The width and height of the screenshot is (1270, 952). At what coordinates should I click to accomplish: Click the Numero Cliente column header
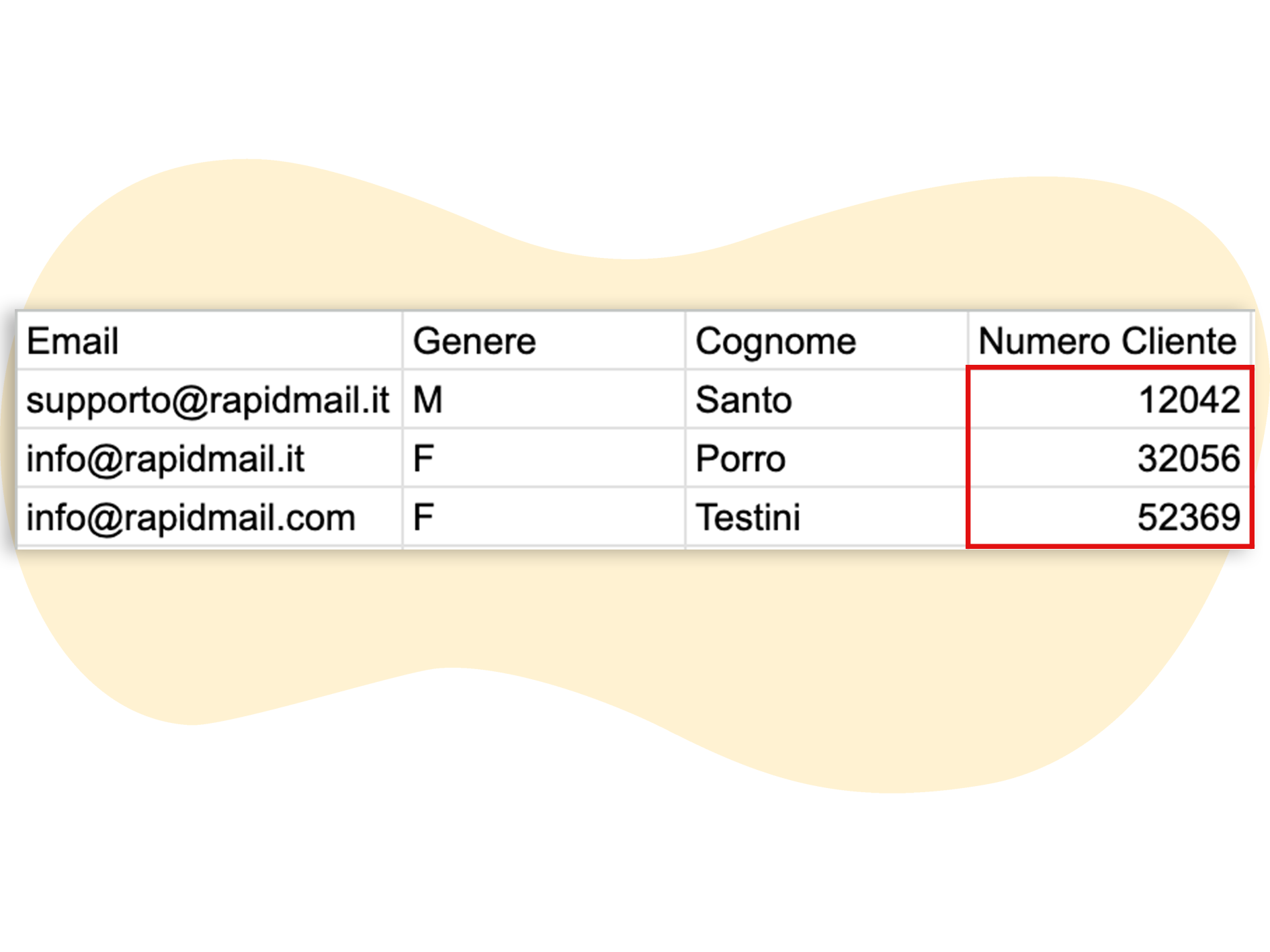pyautogui.click(x=1107, y=341)
